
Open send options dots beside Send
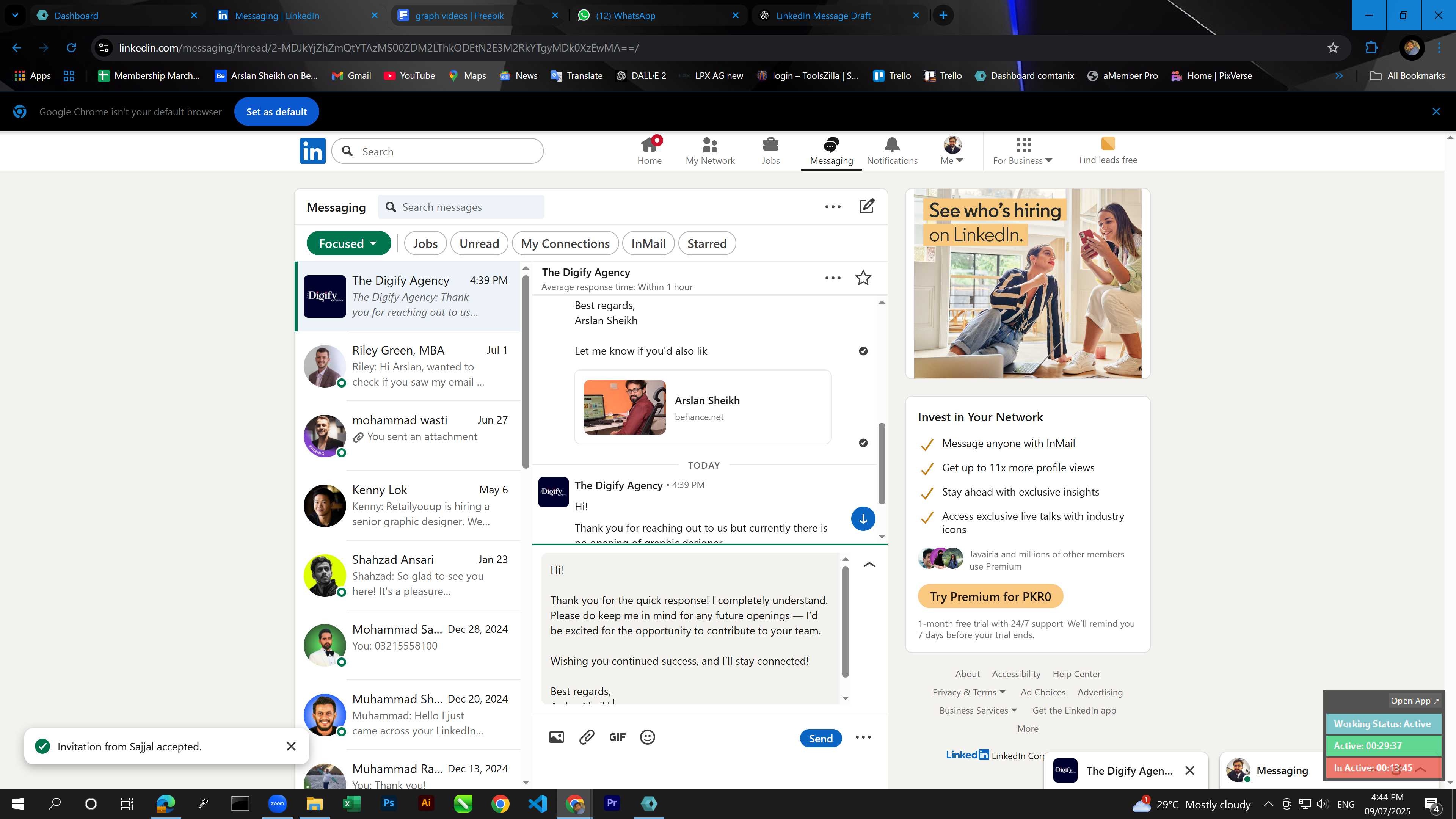coord(863,737)
